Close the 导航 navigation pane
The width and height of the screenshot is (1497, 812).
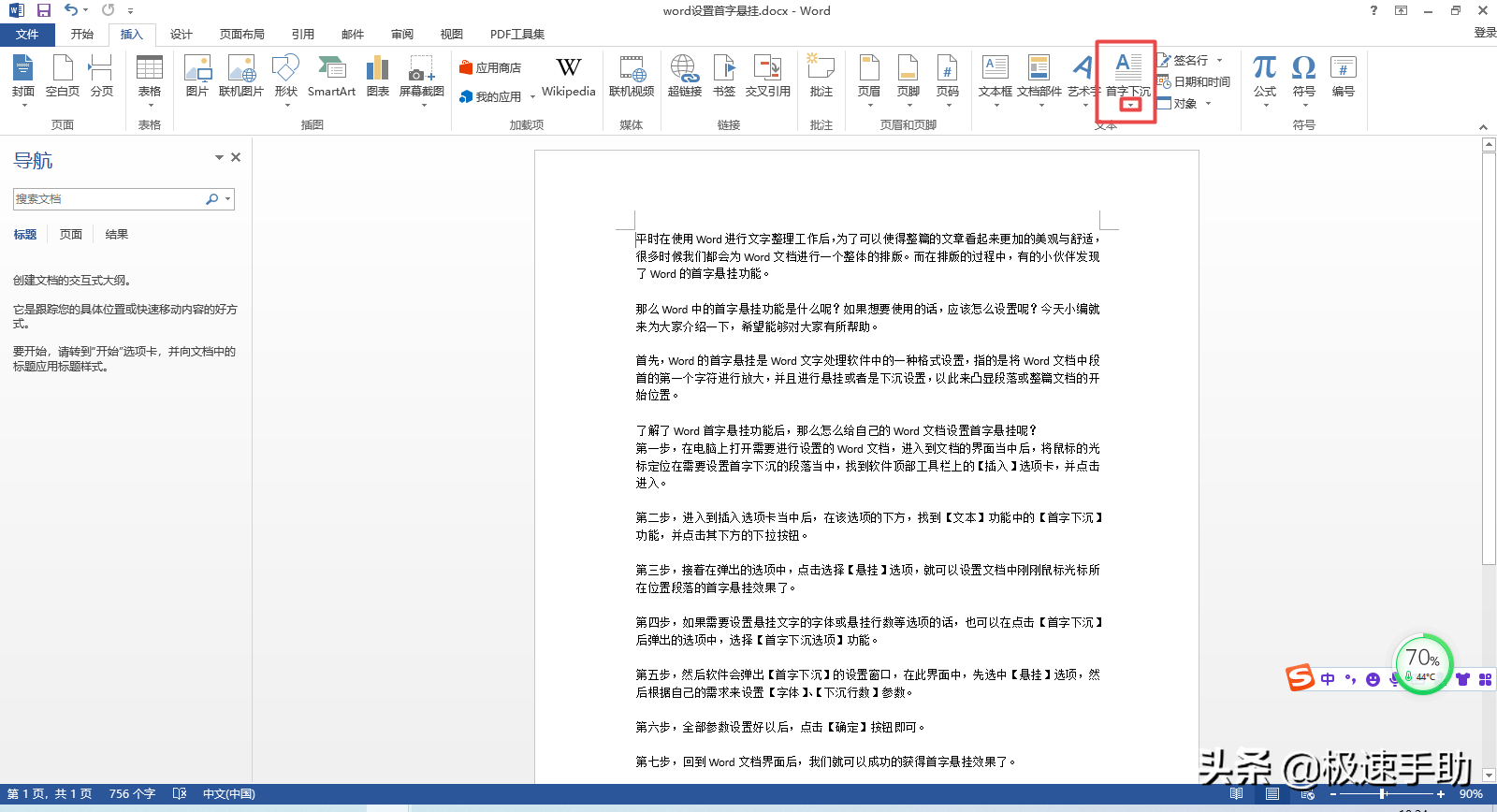click(236, 157)
